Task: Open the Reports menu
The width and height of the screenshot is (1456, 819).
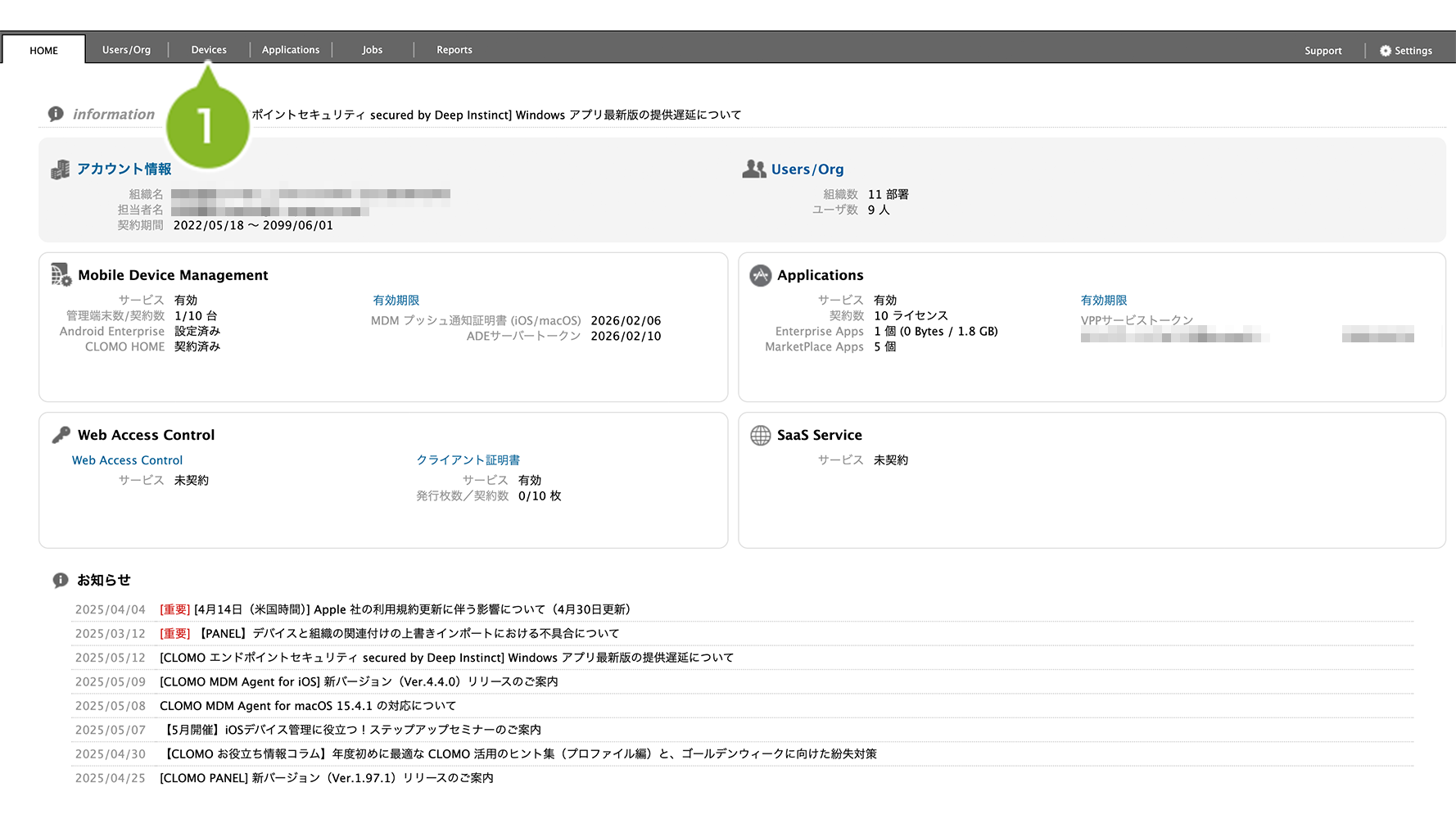Action: [454, 50]
